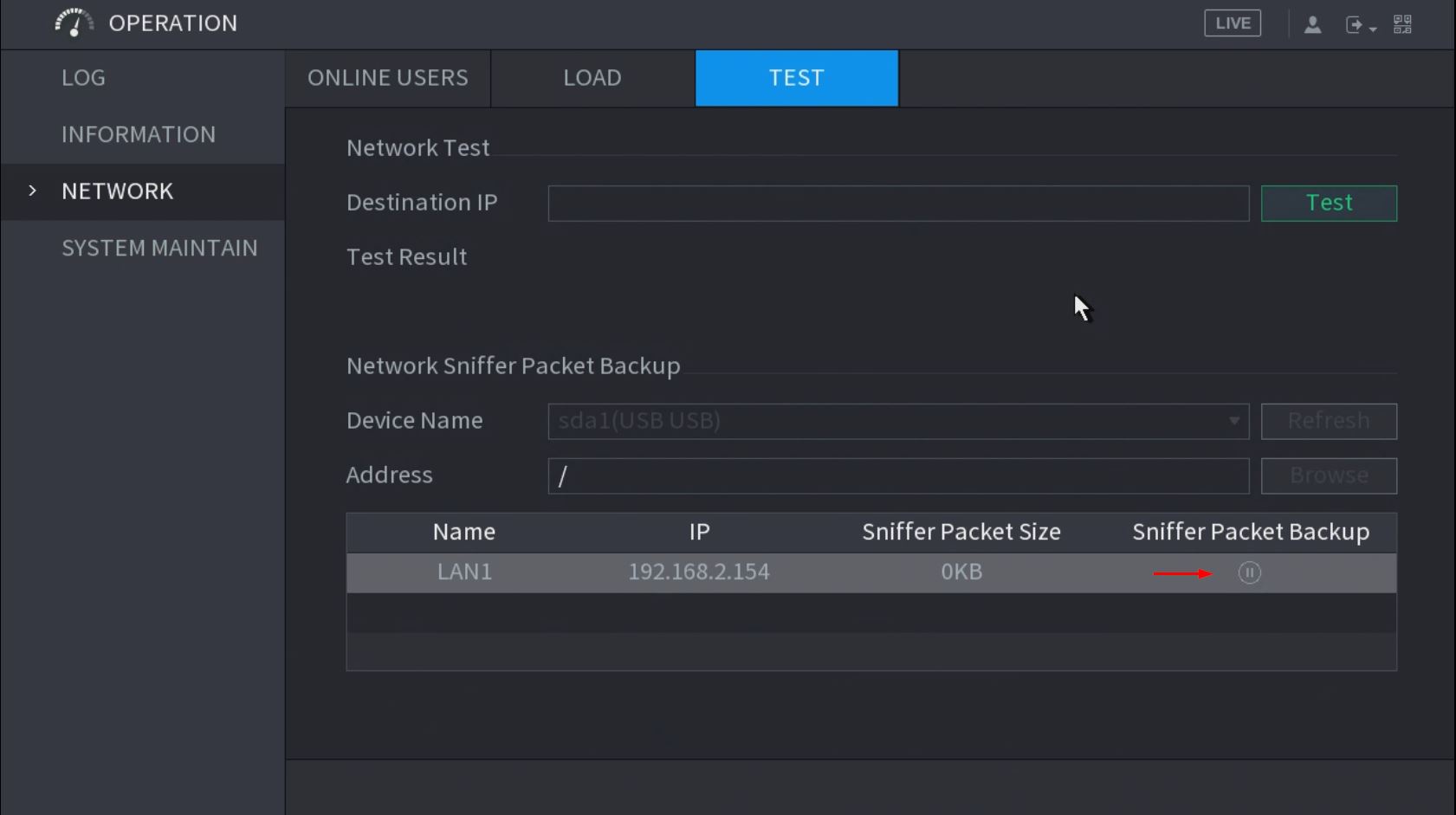The height and width of the screenshot is (815, 1456).
Task: Switch to the ONLINE USERS tab
Action: (x=387, y=78)
